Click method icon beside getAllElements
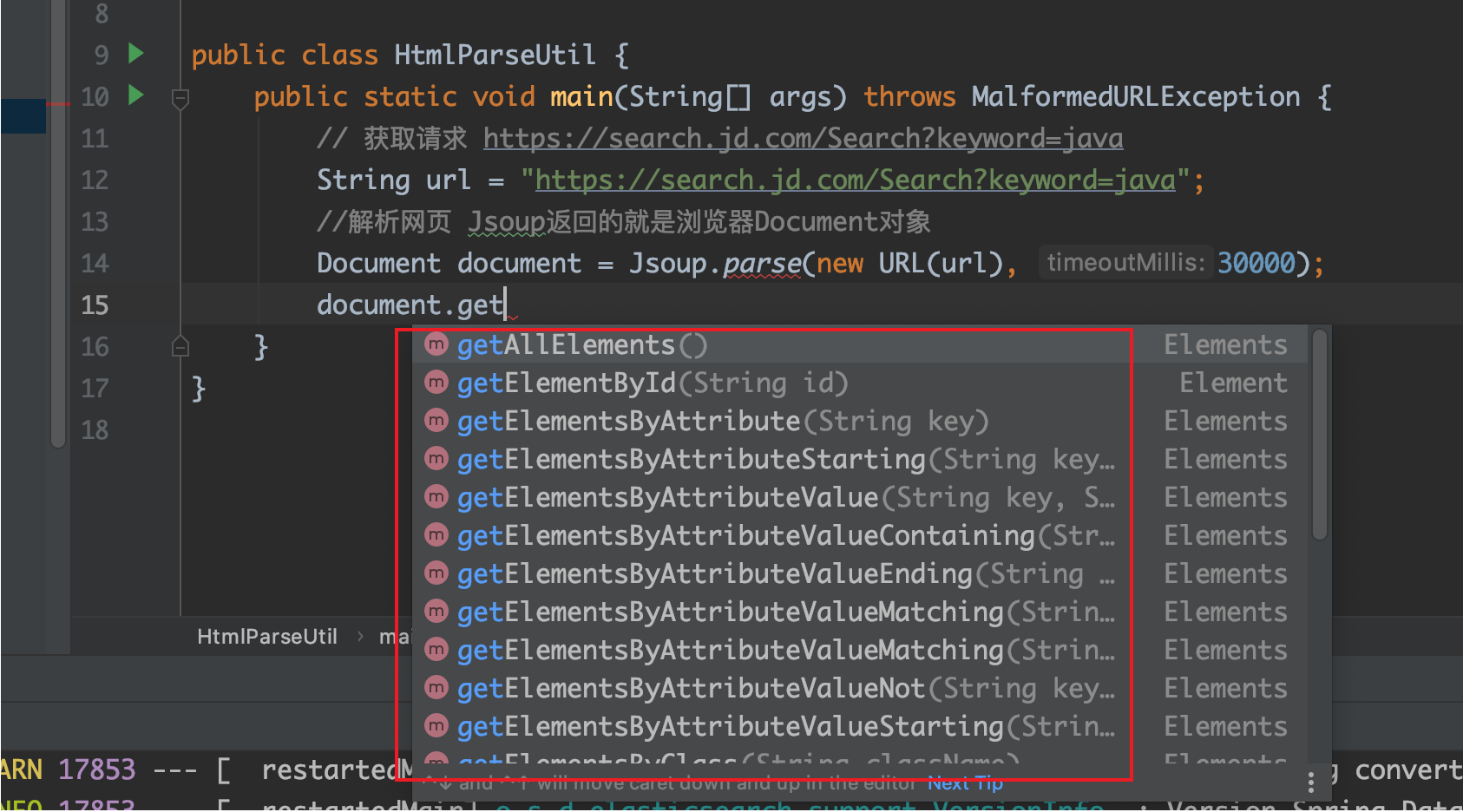The image size is (1463, 812). [436, 344]
